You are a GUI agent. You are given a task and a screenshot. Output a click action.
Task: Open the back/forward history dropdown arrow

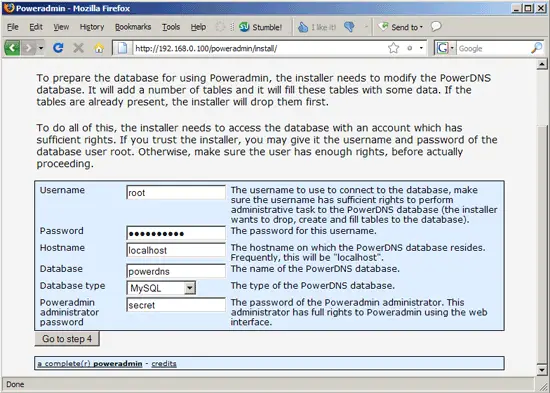click(x=41, y=48)
